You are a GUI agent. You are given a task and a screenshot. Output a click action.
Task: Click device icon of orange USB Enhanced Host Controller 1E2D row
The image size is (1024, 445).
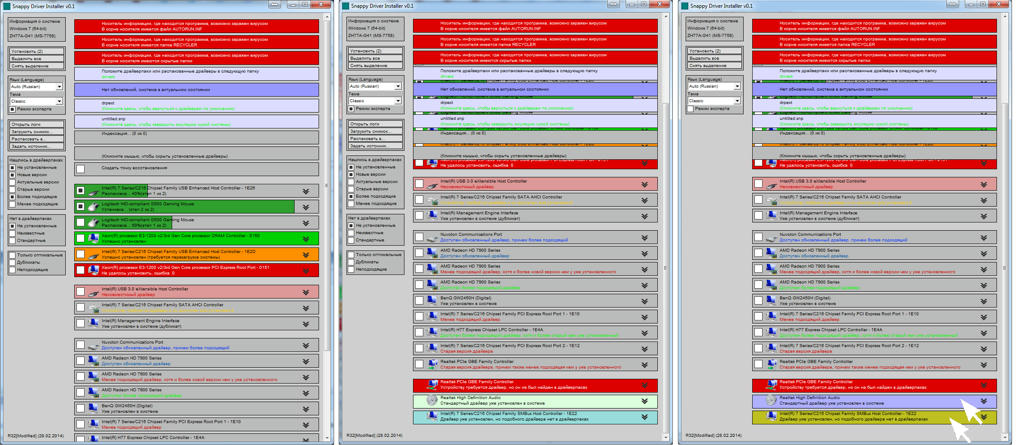[x=94, y=254]
